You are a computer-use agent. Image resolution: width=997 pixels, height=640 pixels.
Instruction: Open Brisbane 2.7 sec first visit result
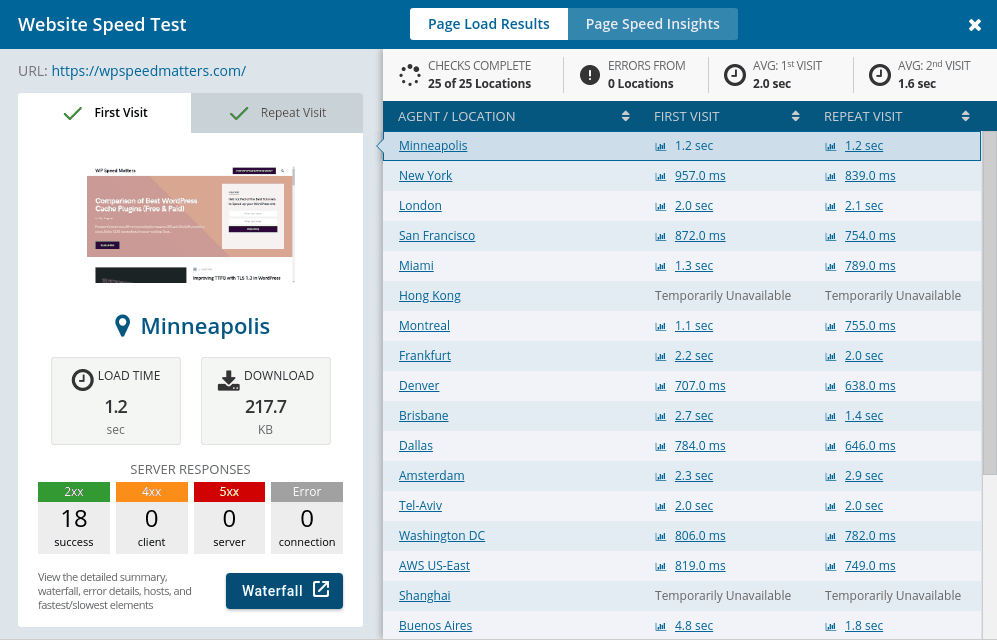(694, 415)
